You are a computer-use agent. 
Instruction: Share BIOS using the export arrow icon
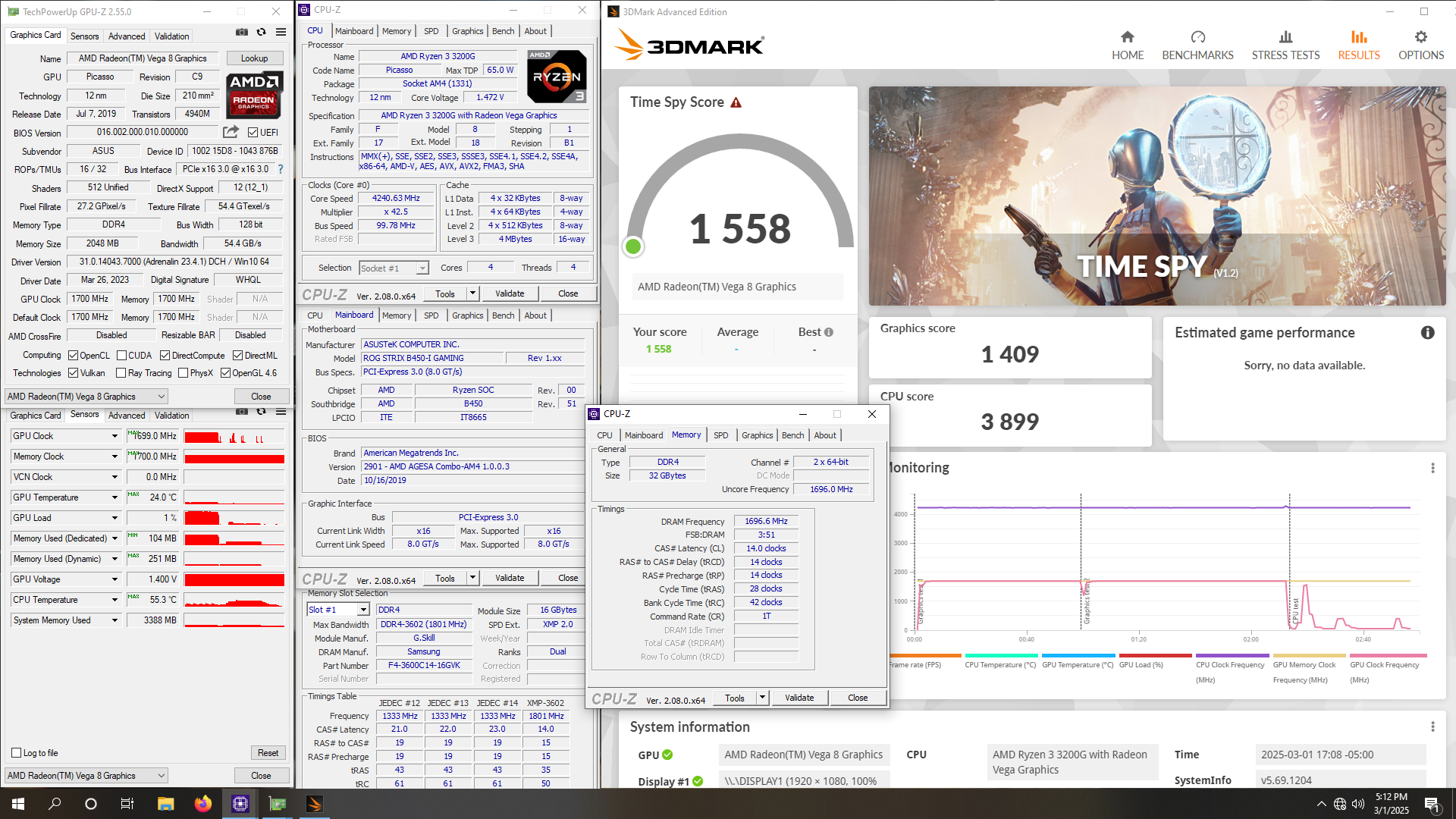231,132
